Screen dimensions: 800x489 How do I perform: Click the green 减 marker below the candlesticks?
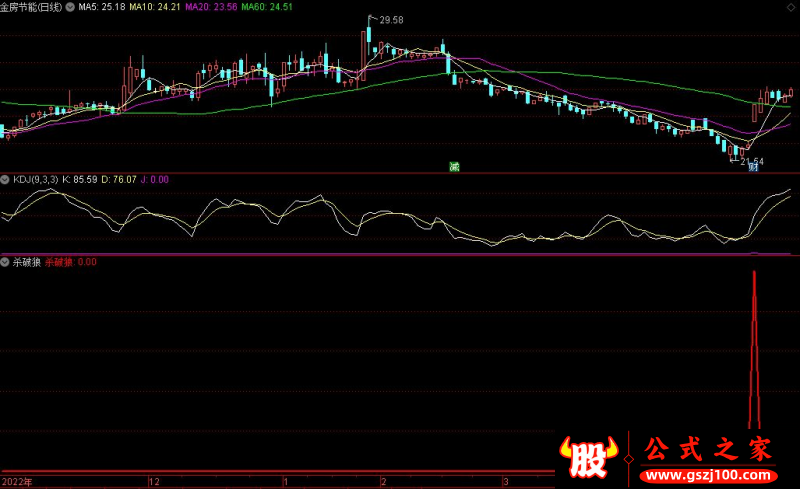point(453,166)
